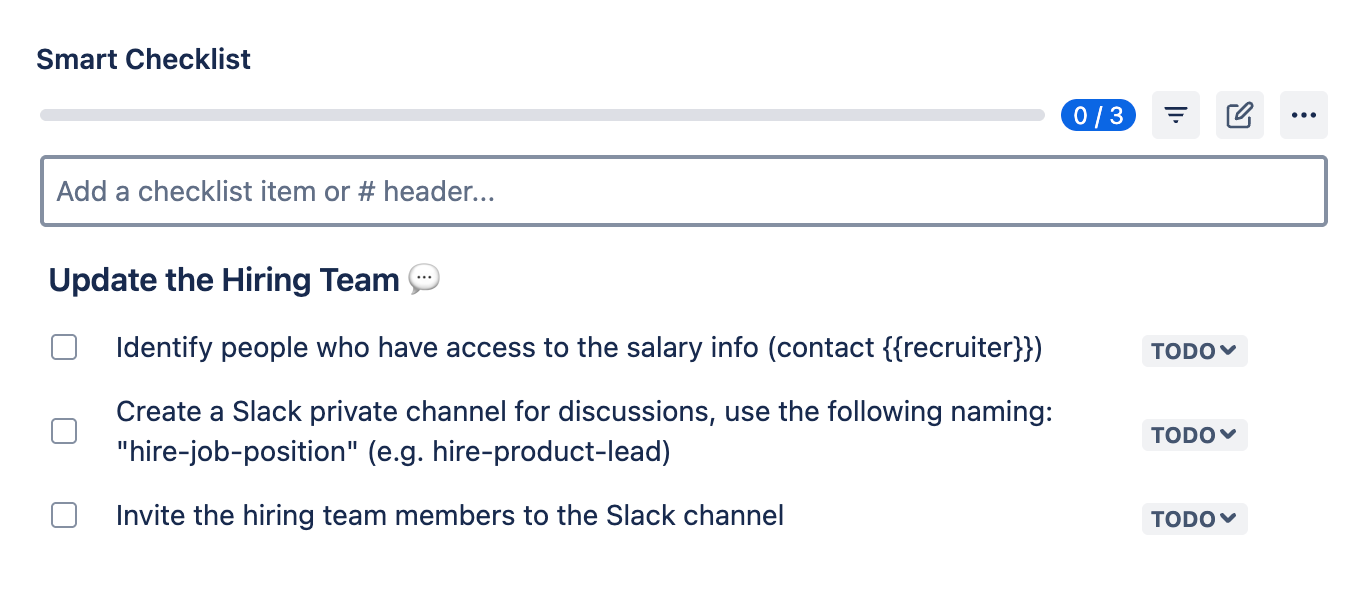Focus the 'Add a checklist item' input field
Image resolution: width=1372 pixels, height=592 pixels.
pyautogui.click(x=684, y=191)
